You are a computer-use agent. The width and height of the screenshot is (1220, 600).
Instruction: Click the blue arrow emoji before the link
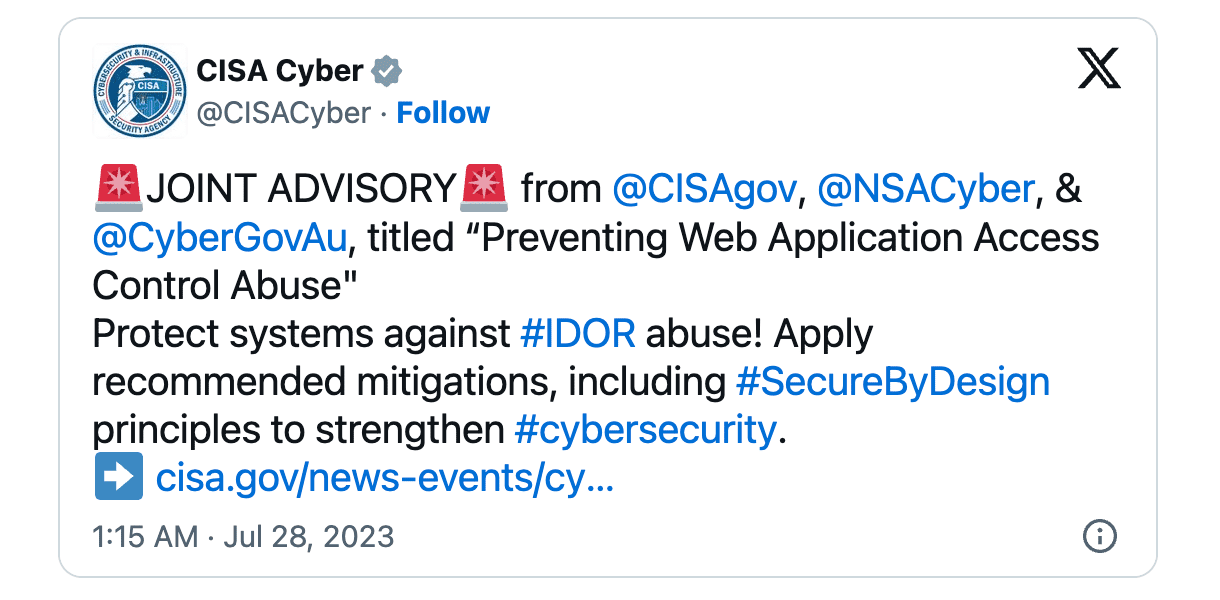[x=117, y=477]
